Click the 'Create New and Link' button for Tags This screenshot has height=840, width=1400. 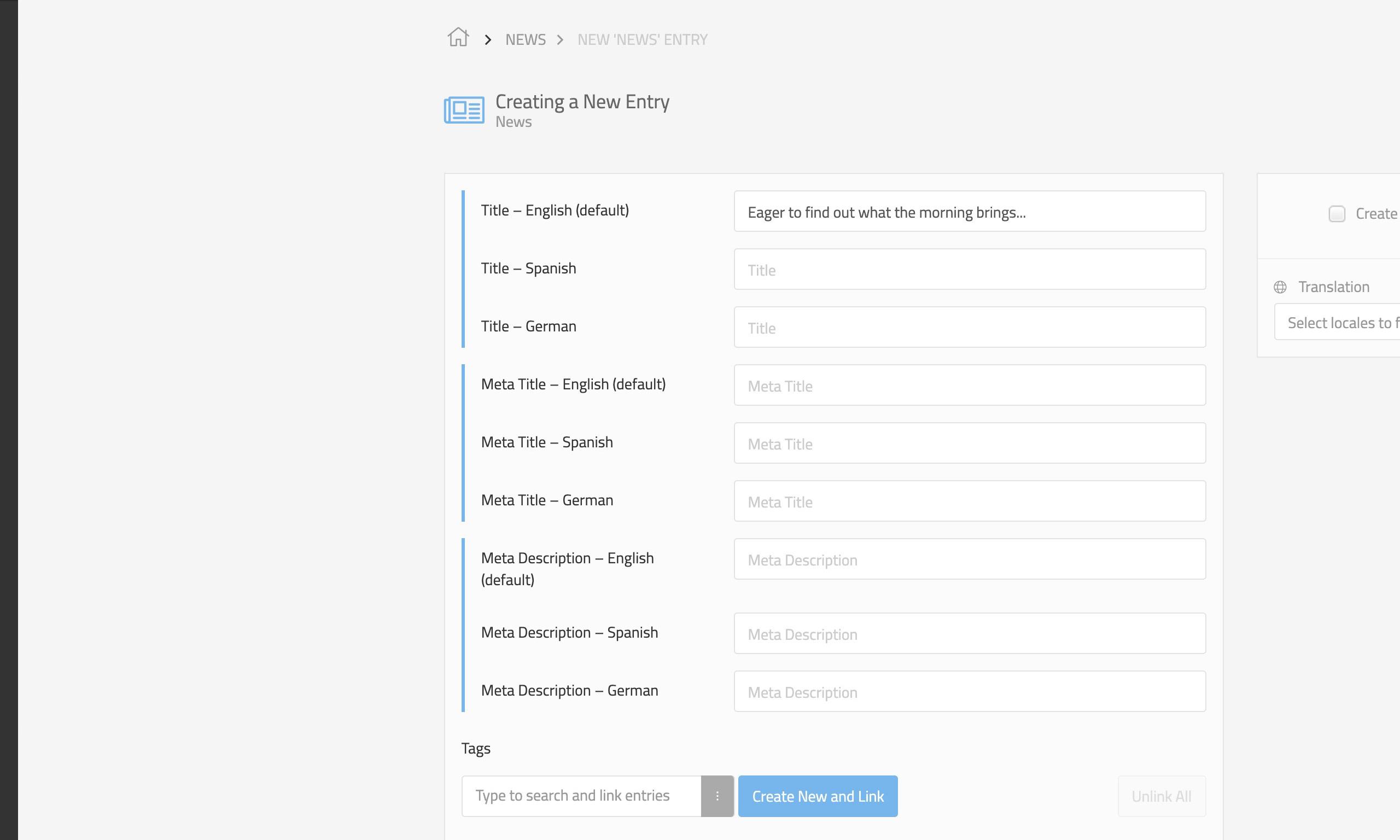tap(818, 796)
